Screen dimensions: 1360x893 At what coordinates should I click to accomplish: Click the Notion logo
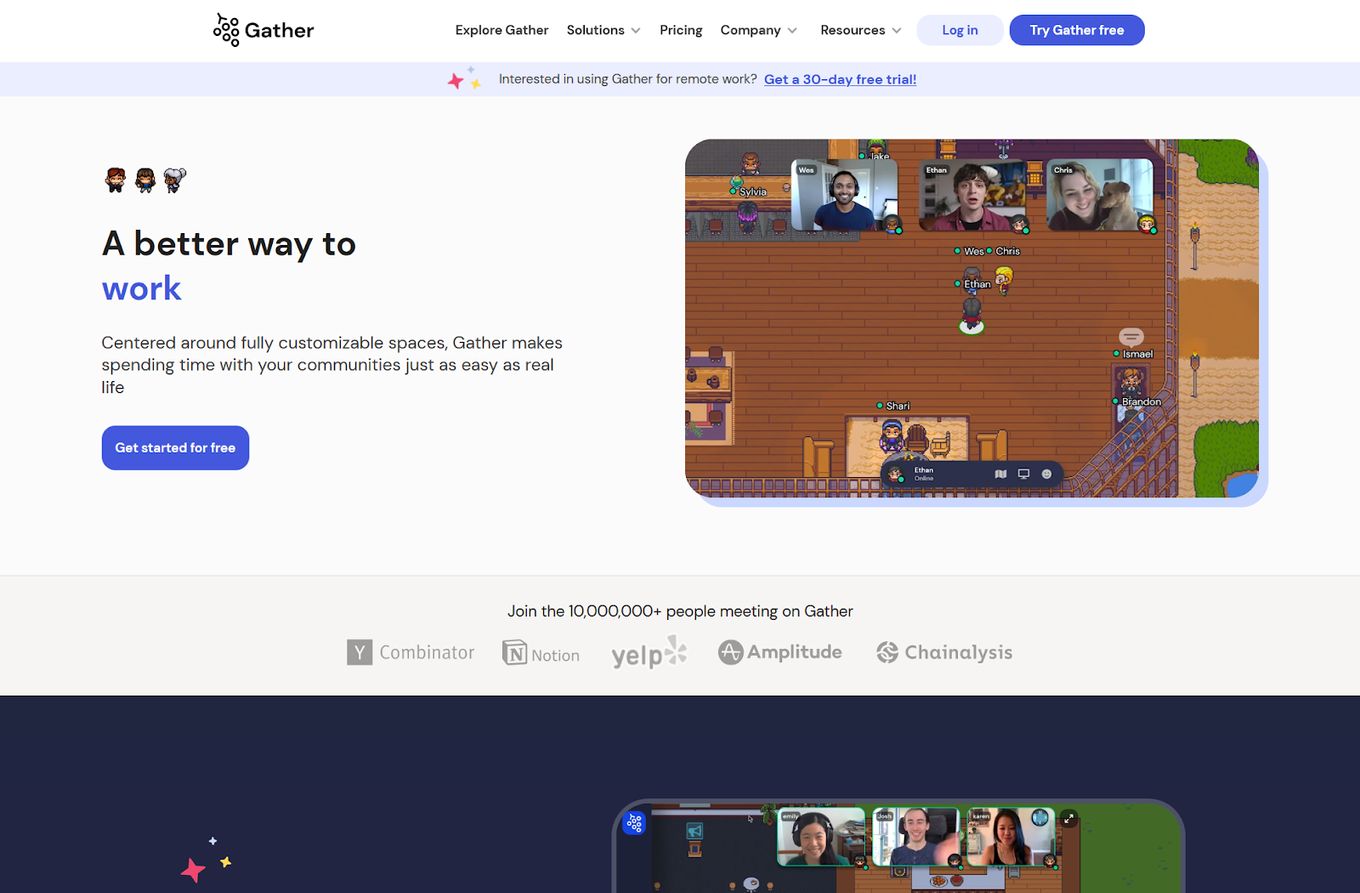(x=541, y=654)
